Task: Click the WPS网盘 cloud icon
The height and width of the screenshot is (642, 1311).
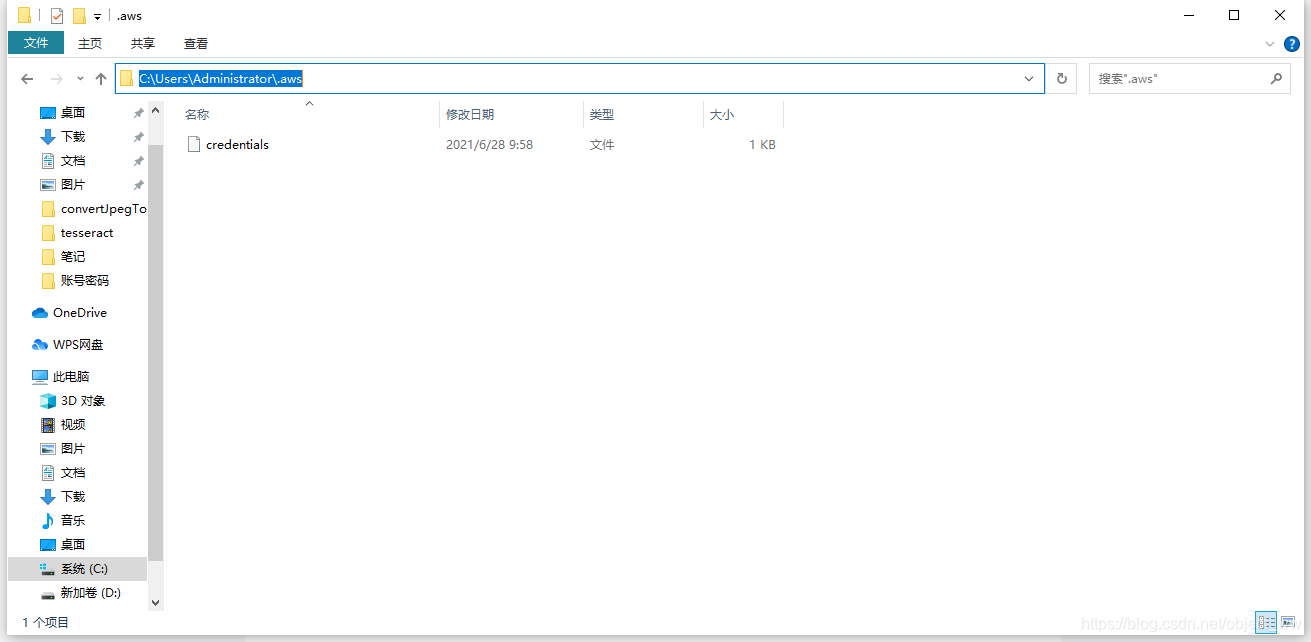Action: click(x=40, y=345)
